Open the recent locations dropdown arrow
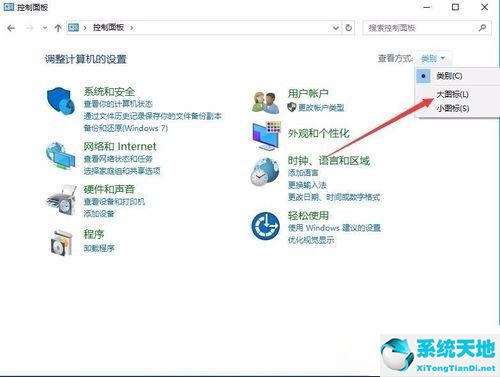The height and width of the screenshot is (377, 500). pos(45,28)
